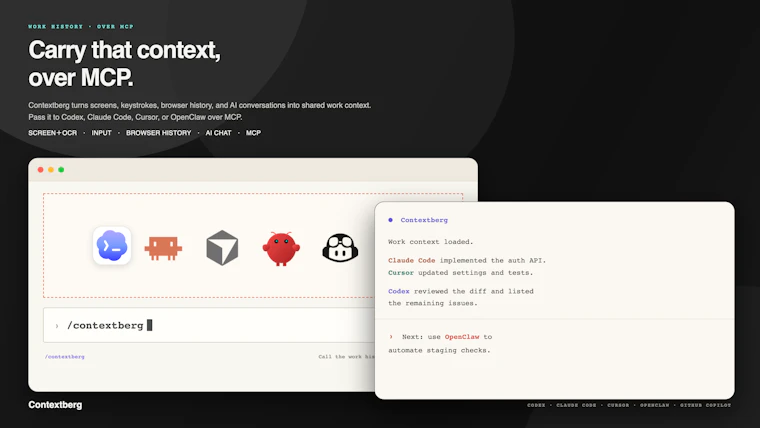Click the 'Pass it to Codex, Claude Code' description line
This screenshot has height=428, width=760.
click(135, 117)
